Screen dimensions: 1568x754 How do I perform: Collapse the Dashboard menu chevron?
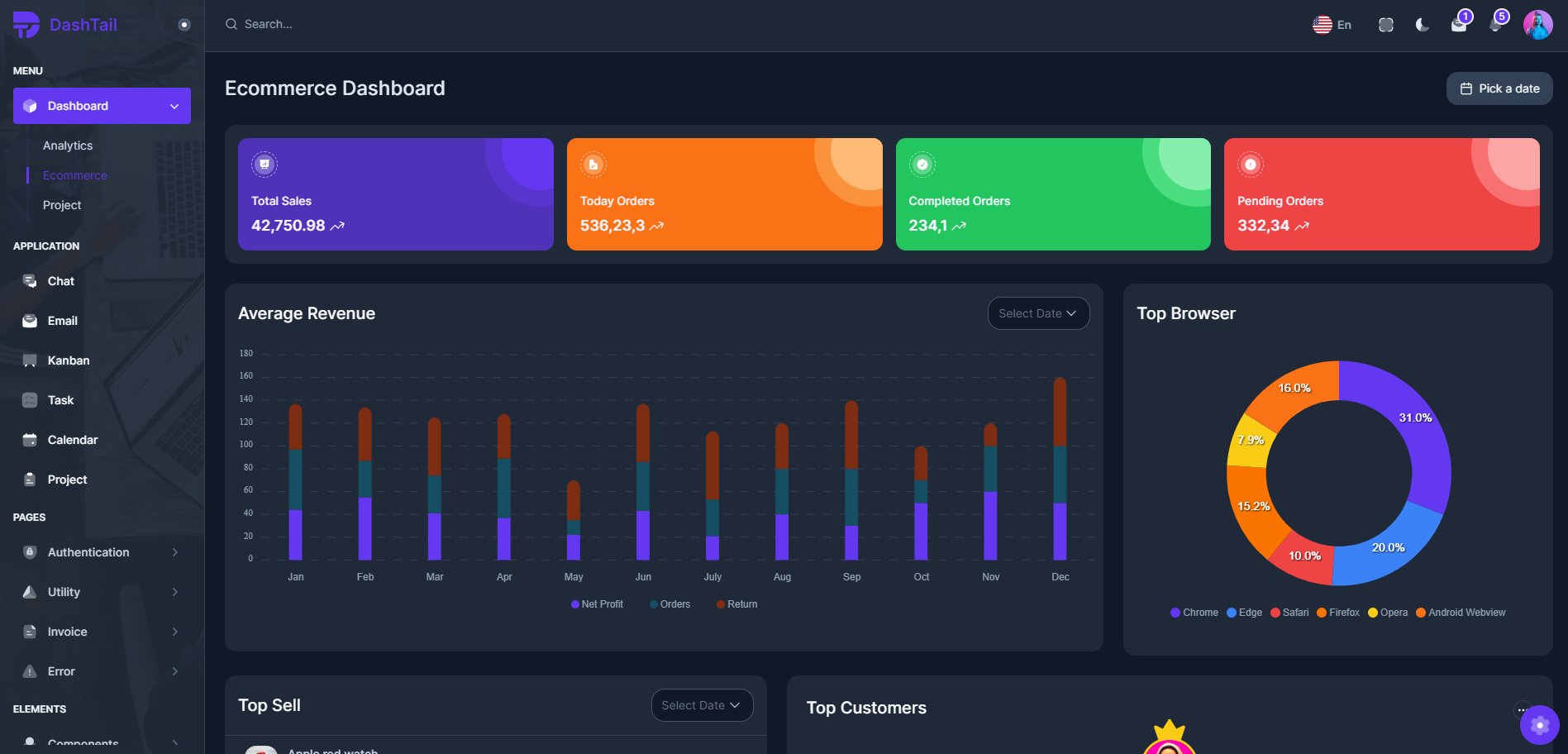[174, 106]
